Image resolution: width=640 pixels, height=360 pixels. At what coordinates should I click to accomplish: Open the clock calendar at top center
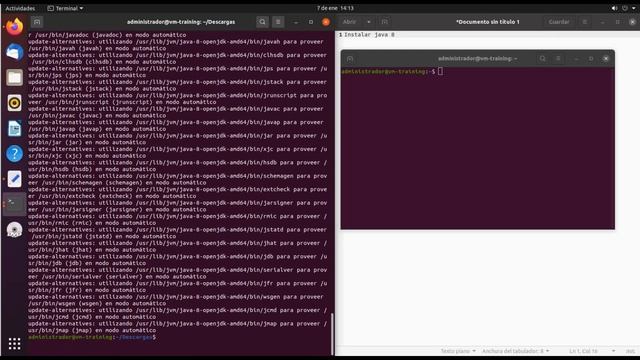tap(335, 8)
